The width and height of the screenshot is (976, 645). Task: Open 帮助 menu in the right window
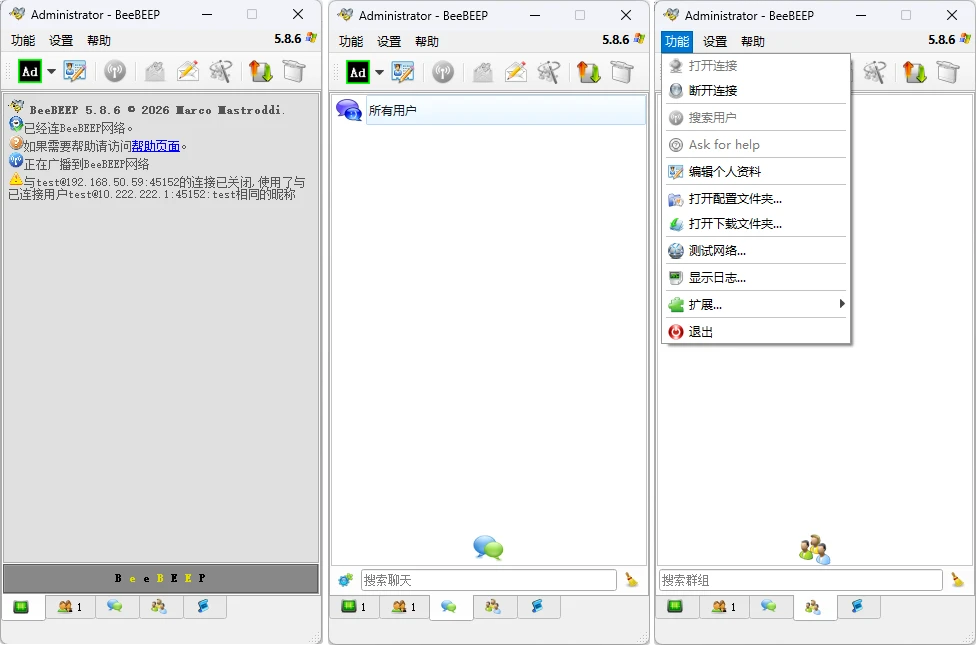[753, 42]
